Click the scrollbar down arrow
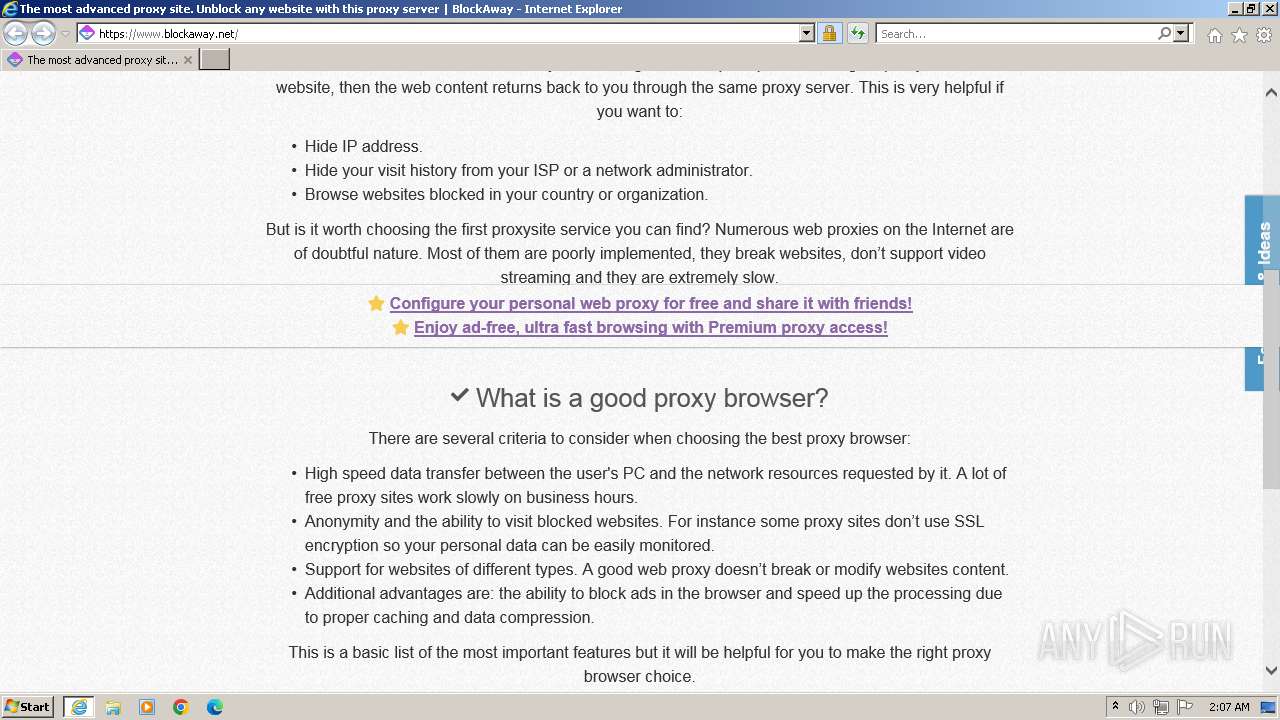This screenshot has width=1280, height=720. tap(1271, 671)
